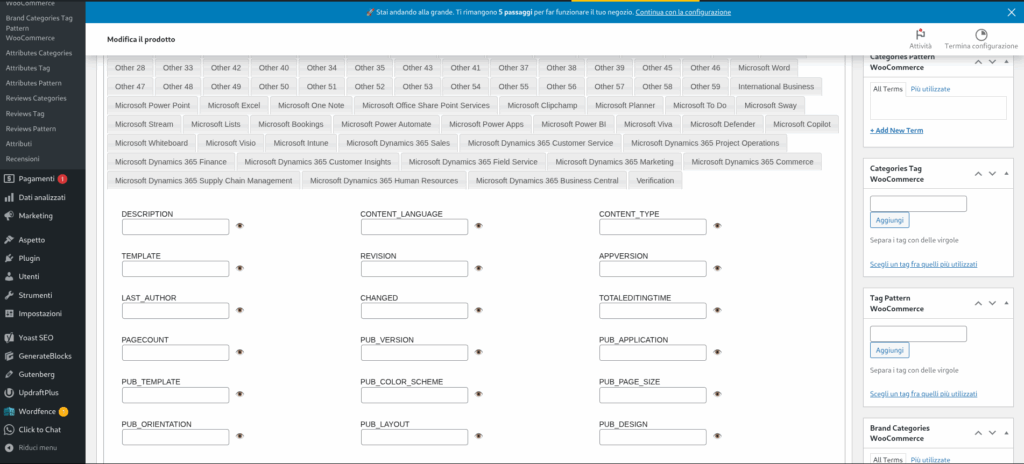1024x464 pixels.
Task: Move Categories Pattern WooCommerce panel up
Action: (978, 62)
